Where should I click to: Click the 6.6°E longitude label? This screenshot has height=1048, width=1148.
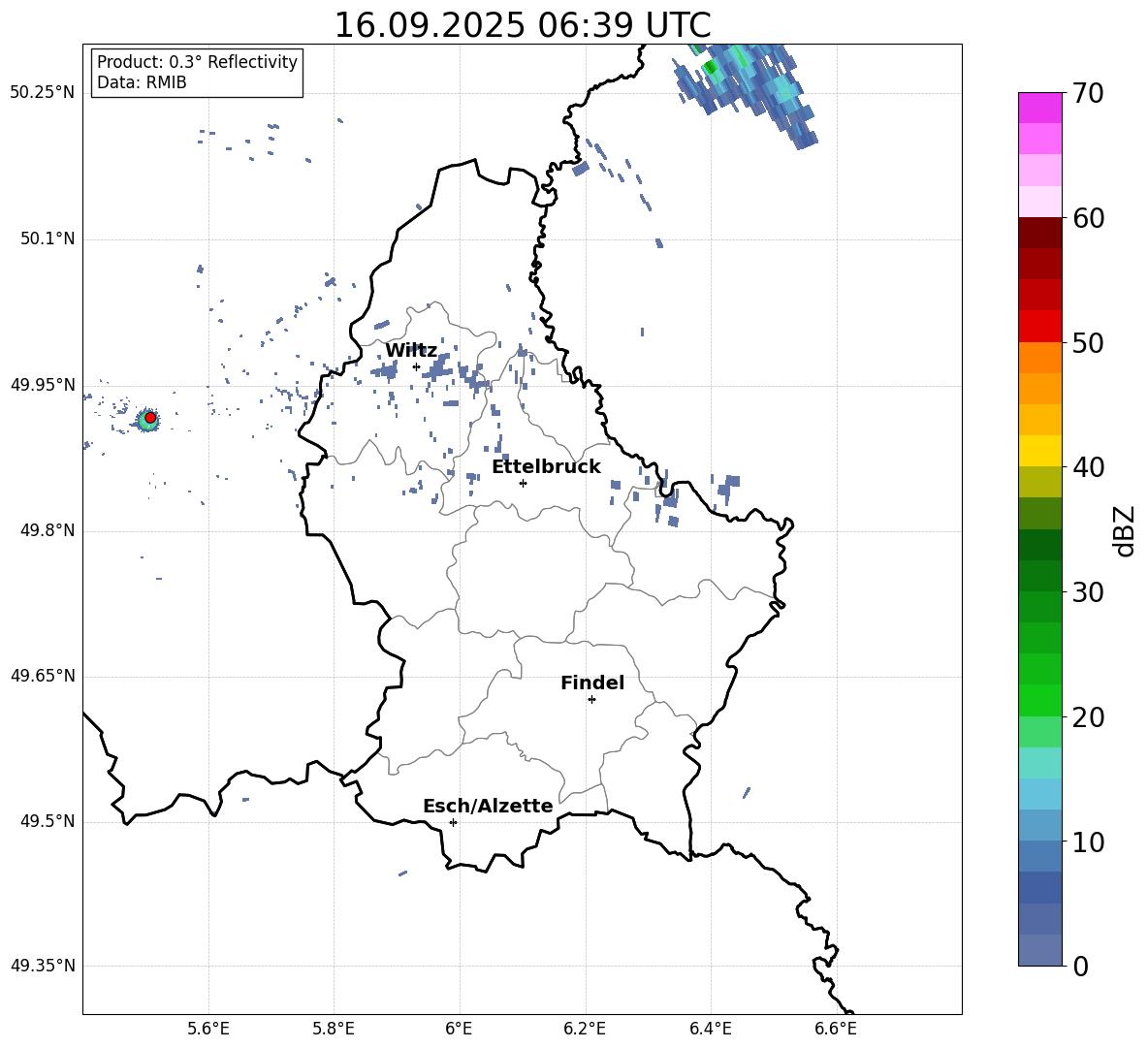pyautogui.click(x=836, y=1029)
